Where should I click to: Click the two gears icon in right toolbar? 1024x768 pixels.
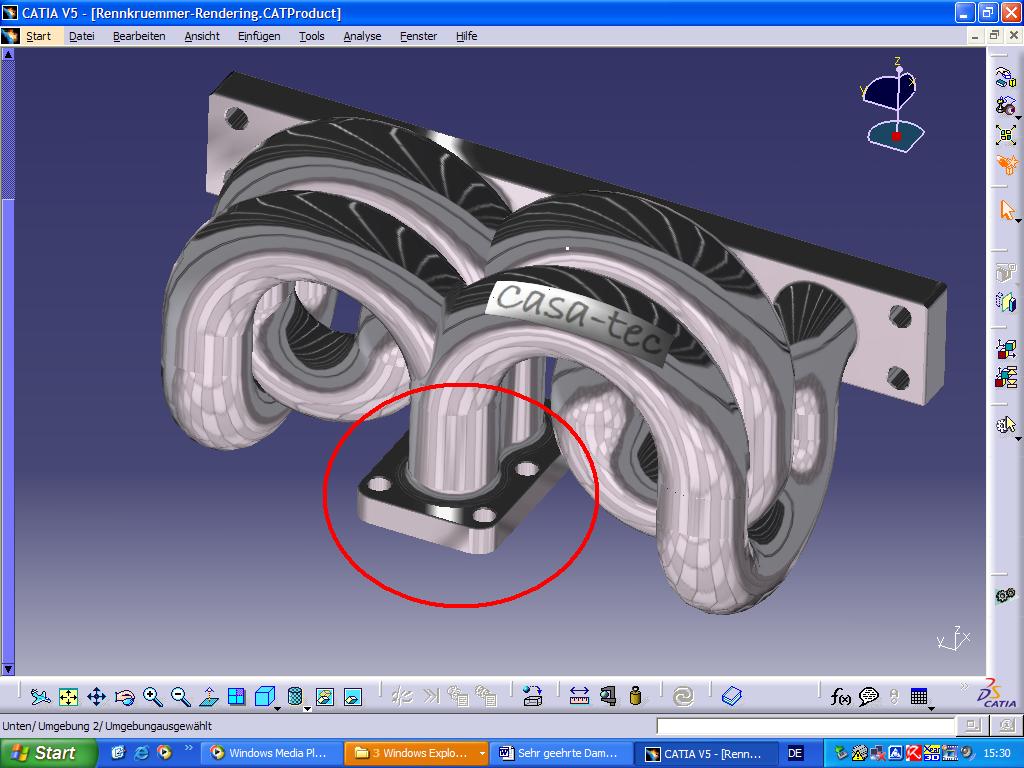pyautogui.click(x=1006, y=595)
